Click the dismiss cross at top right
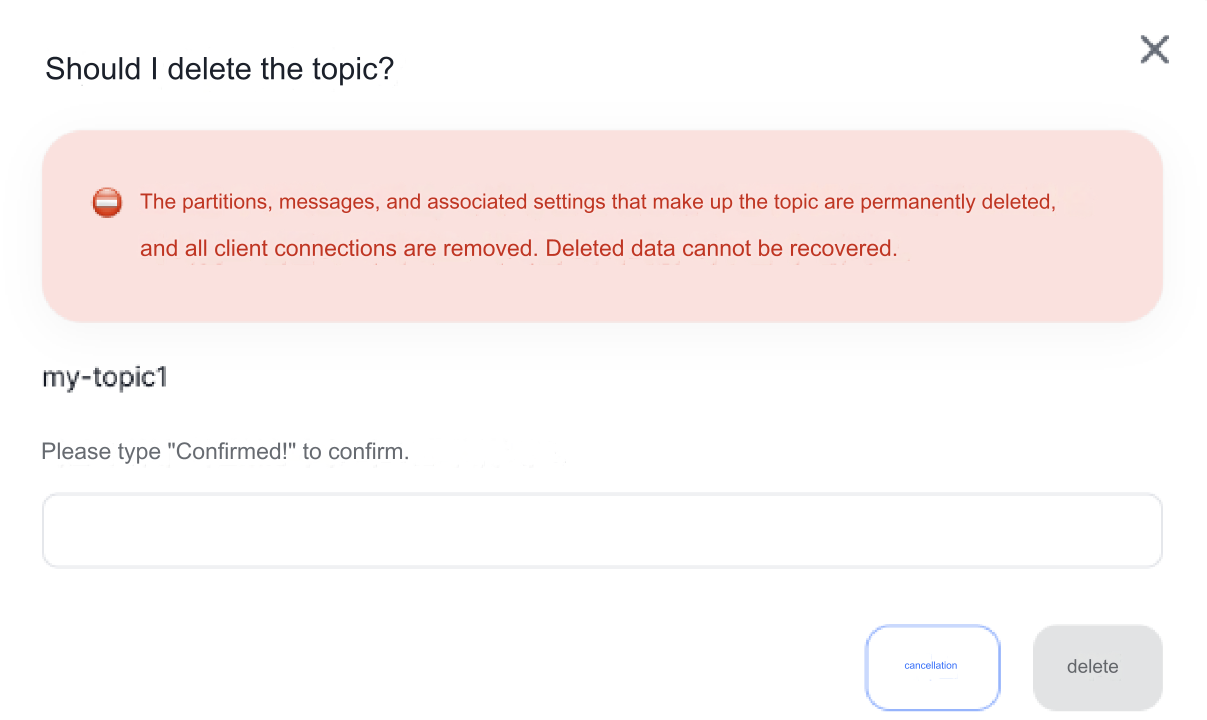The height and width of the screenshot is (720, 1207). click(1154, 49)
